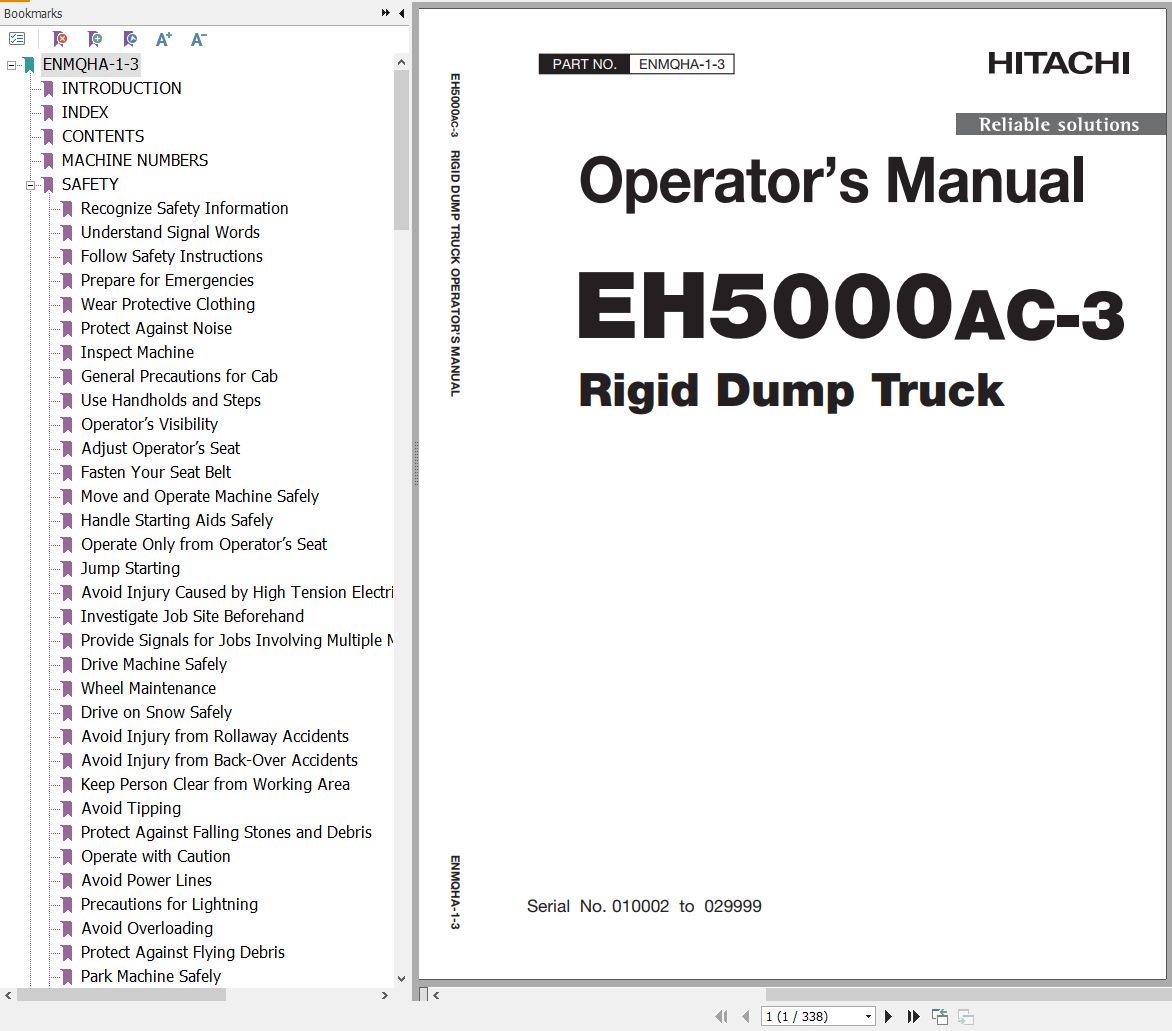Viewport: 1172px width, 1031px height.
Task: Click bookmarks panel scroll down arrow
Action: 401,979
